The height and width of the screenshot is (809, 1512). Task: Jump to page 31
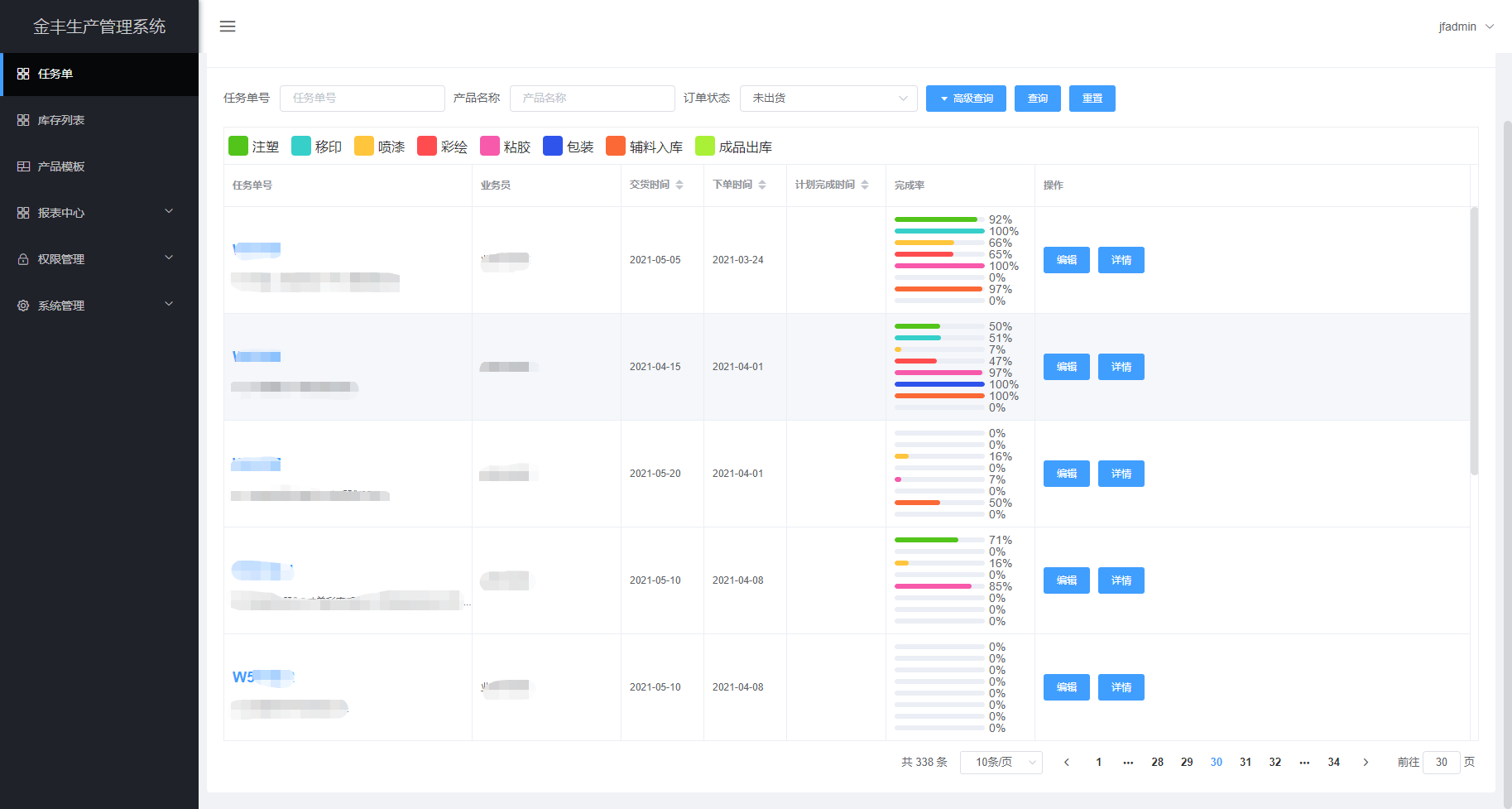pos(1246,762)
